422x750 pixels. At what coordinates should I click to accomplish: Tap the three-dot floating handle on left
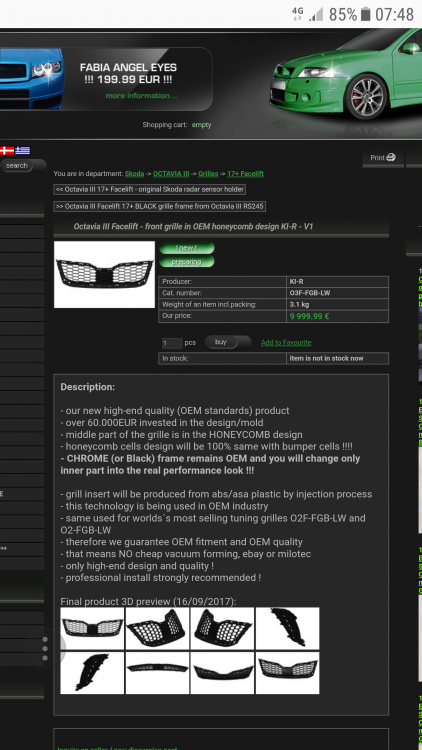pyautogui.click(x=45, y=649)
